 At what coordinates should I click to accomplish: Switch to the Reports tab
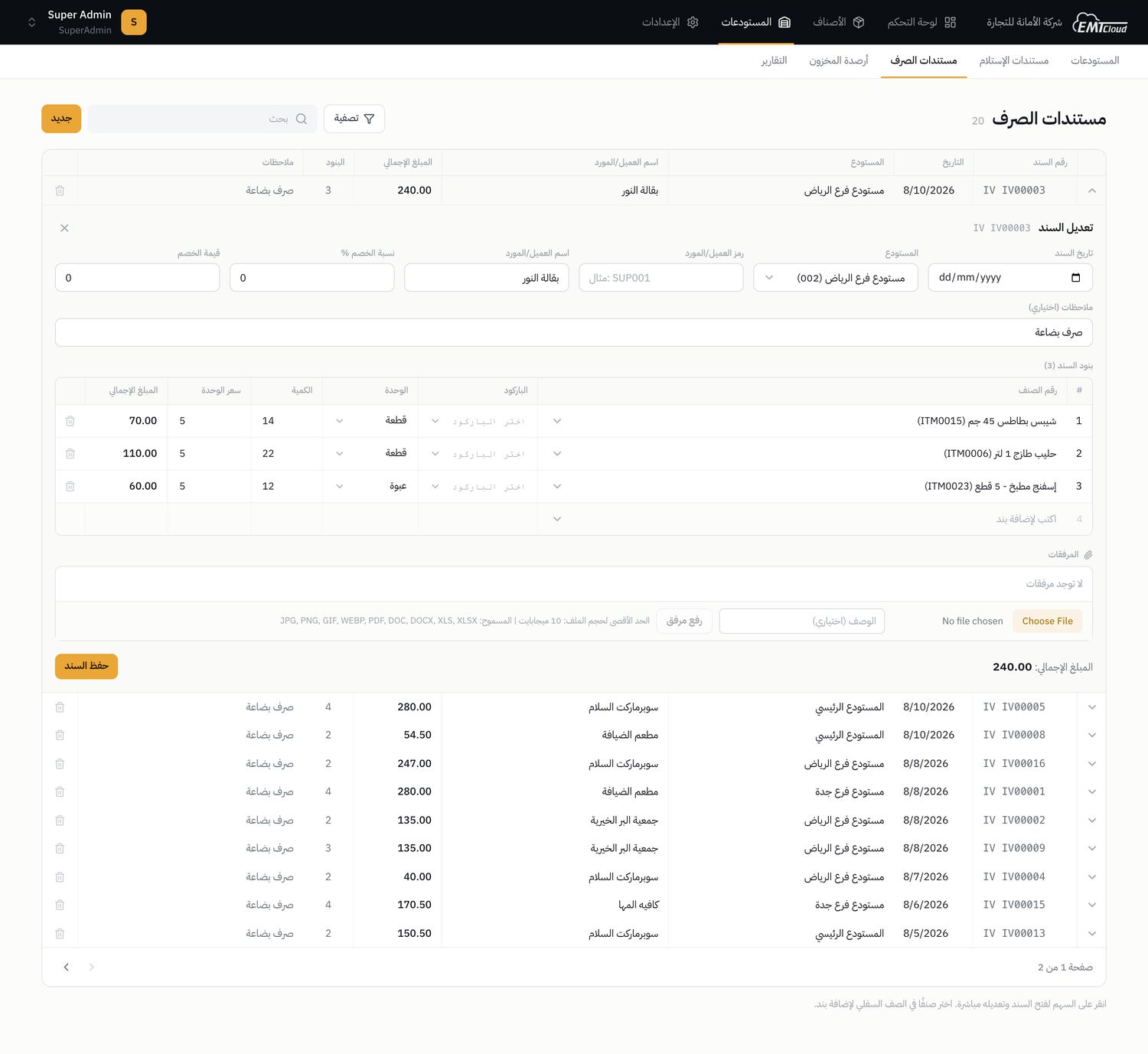[774, 60]
